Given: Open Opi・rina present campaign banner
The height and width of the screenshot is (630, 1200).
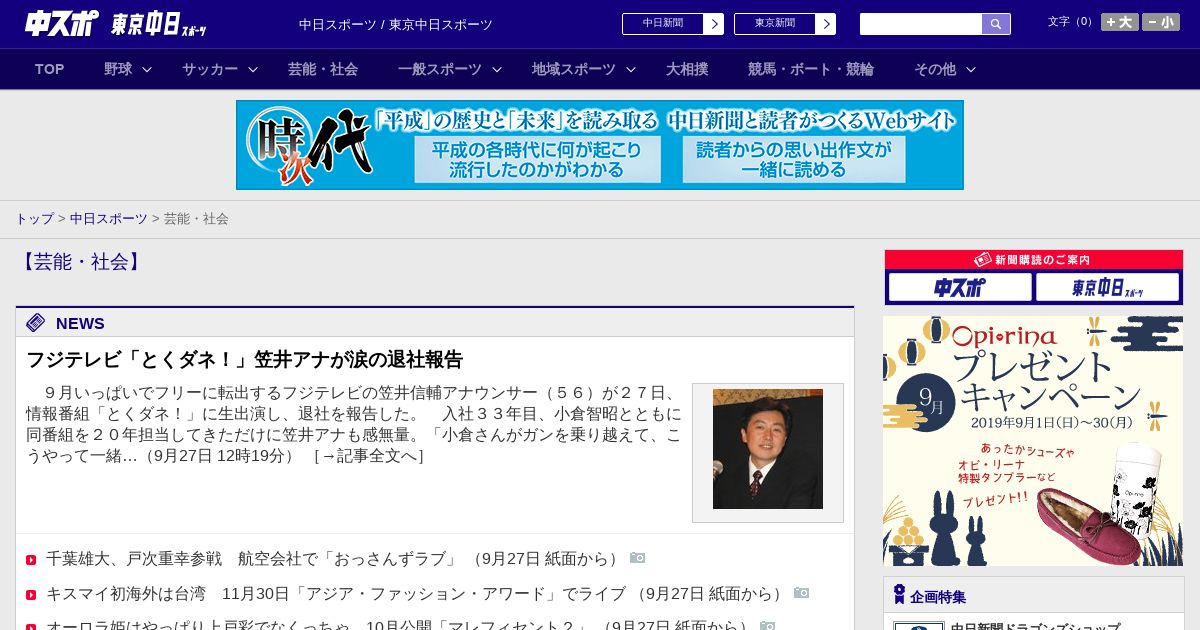Looking at the screenshot, I should click(1033, 441).
